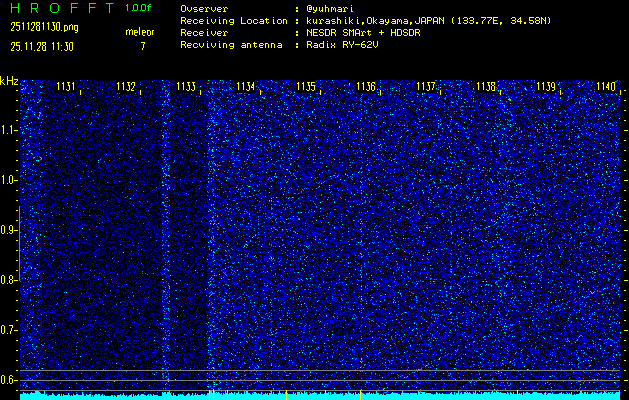This screenshot has height=400, width=629.
Task: Click the 'Receiver' field label
Action: point(204,33)
